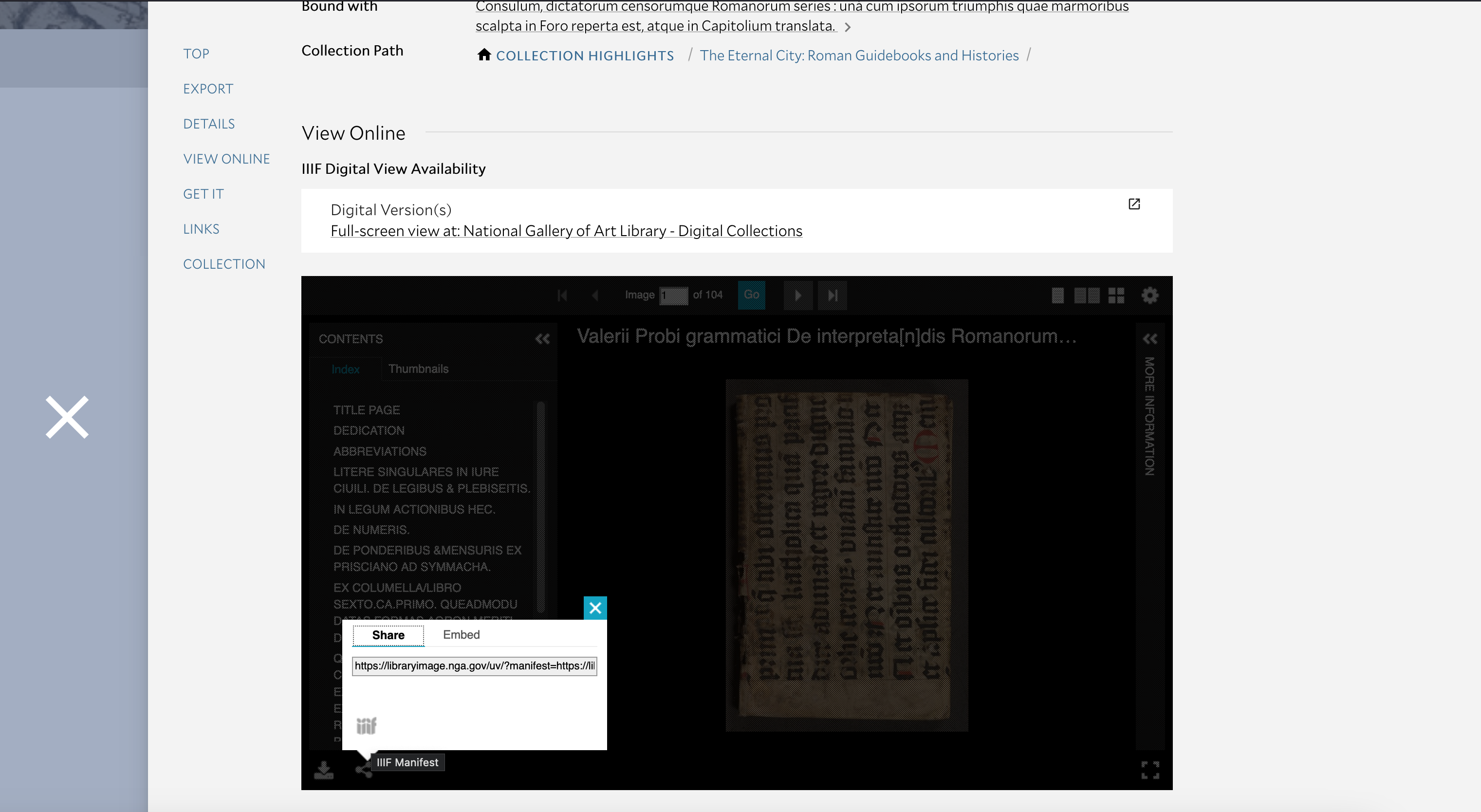
Task: Jump to DETAILS section
Action: point(209,124)
